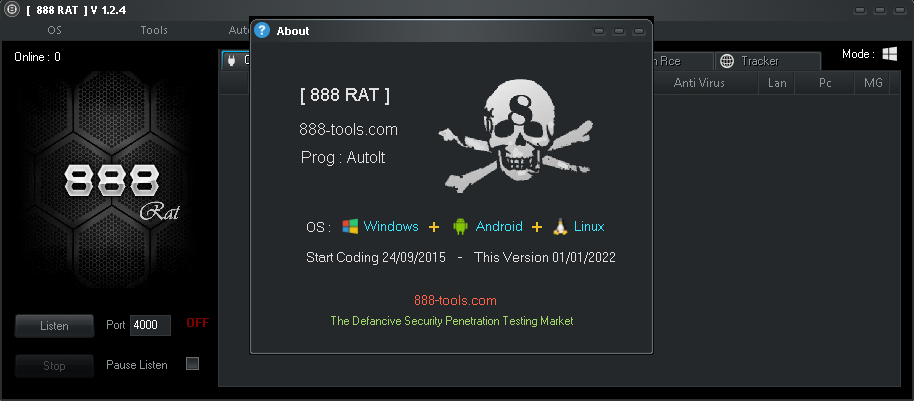Click This Version 01/01/2022 text
This screenshot has width=914, height=401.
point(545,257)
